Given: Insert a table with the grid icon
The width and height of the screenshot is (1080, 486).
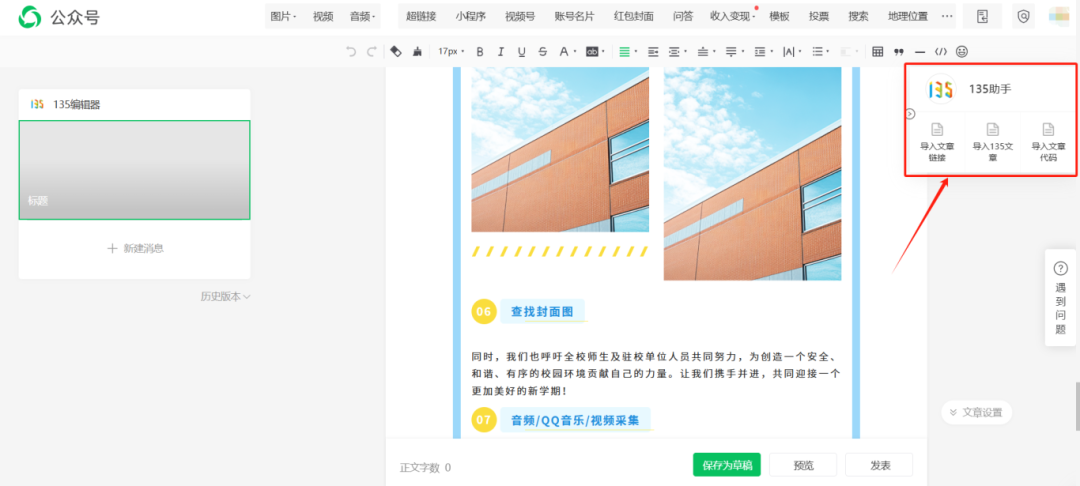Looking at the screenshot, I should point(878,51).
